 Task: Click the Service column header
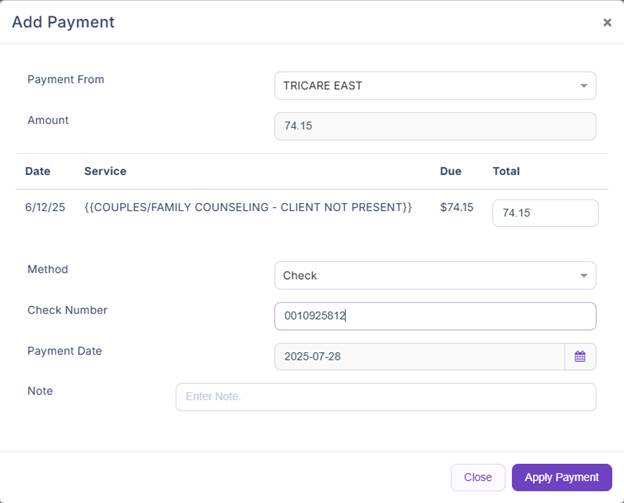click(105, 171)
